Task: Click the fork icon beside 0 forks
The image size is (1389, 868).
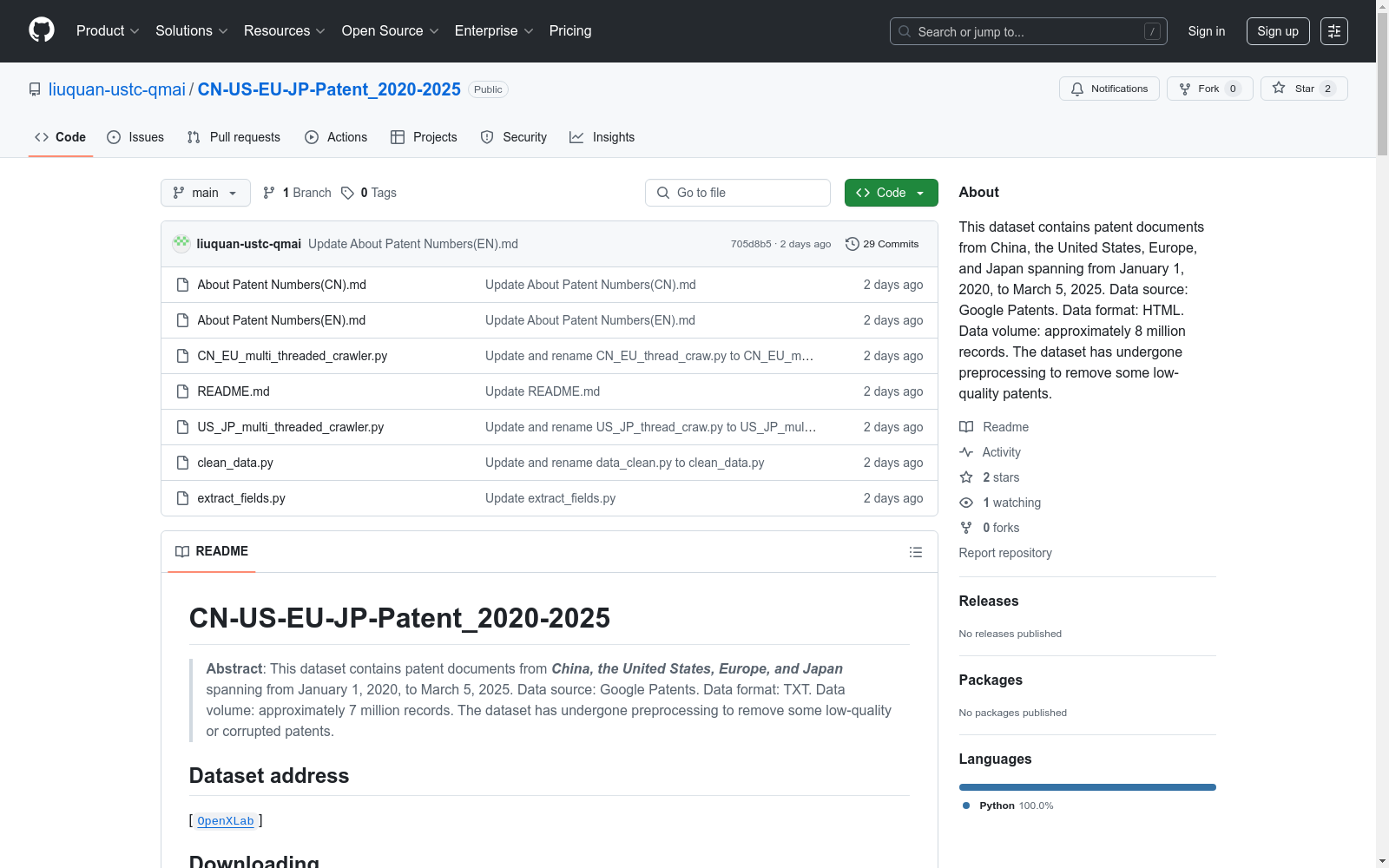Action: click(966, 528)
